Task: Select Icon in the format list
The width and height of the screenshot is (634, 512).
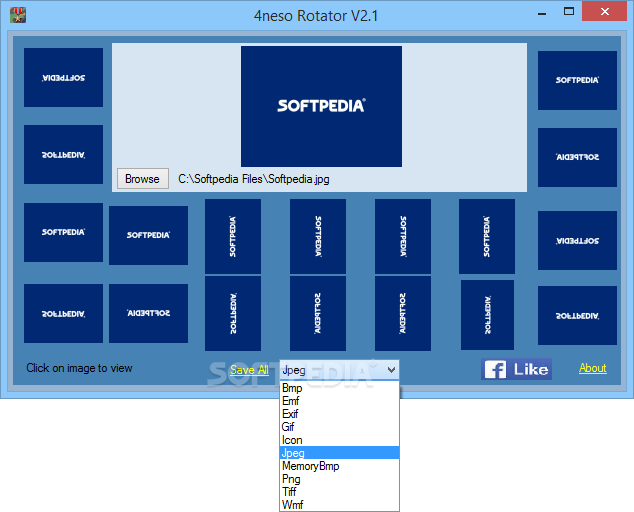Action: pos(339,440)
